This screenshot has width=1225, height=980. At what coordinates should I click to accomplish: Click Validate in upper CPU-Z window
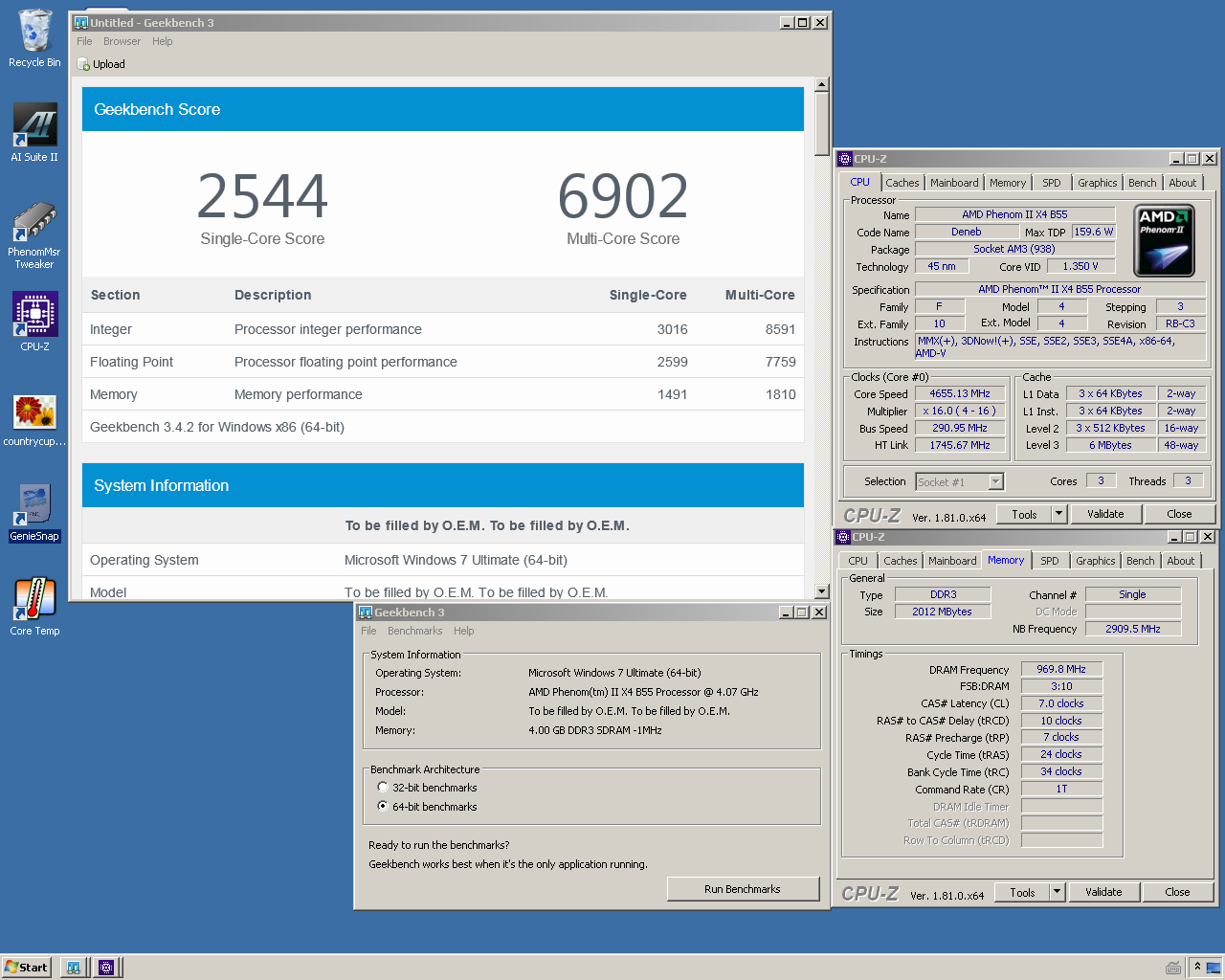click(1105, 514)
